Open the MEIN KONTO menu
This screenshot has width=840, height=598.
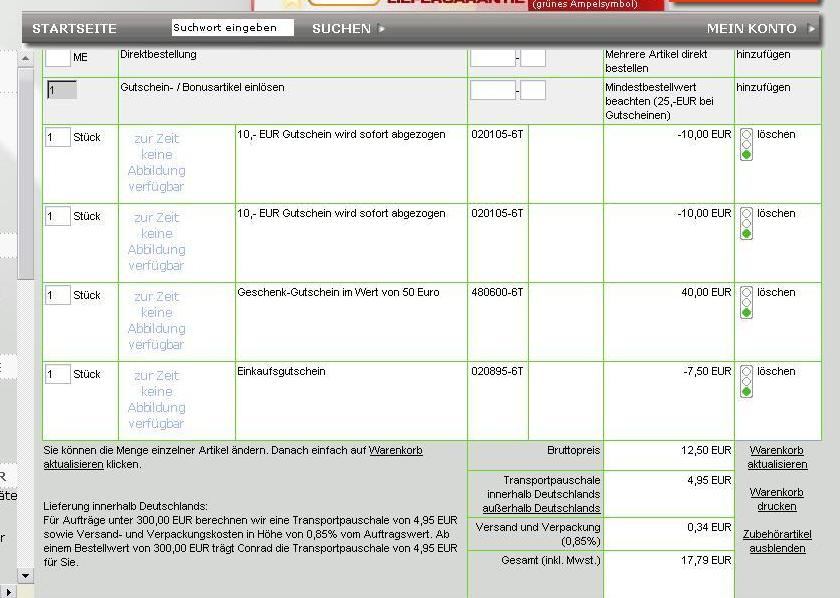pos(751,28)
